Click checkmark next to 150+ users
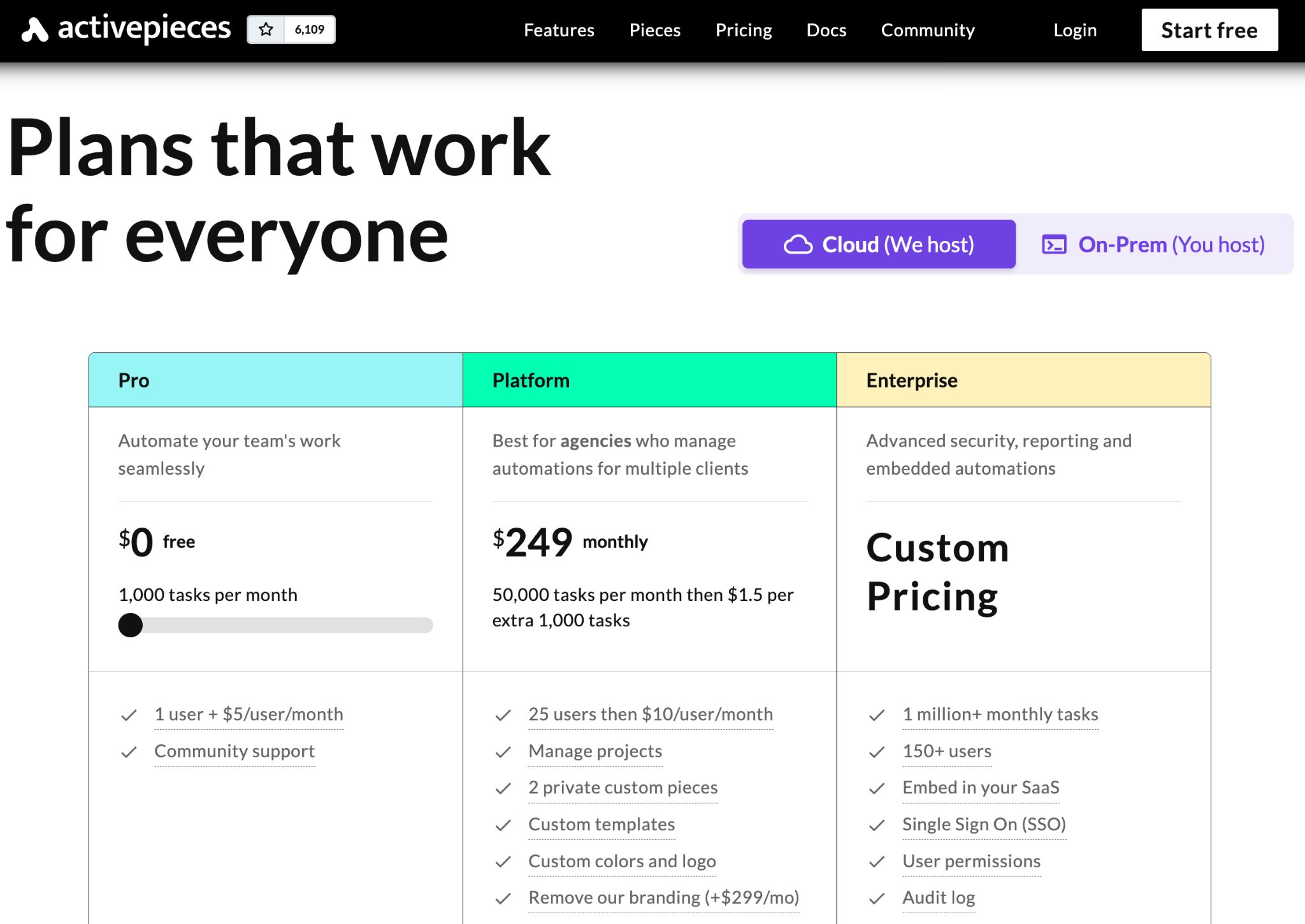Viewport: 1305px width, 924px height. (x=877, y=753)
